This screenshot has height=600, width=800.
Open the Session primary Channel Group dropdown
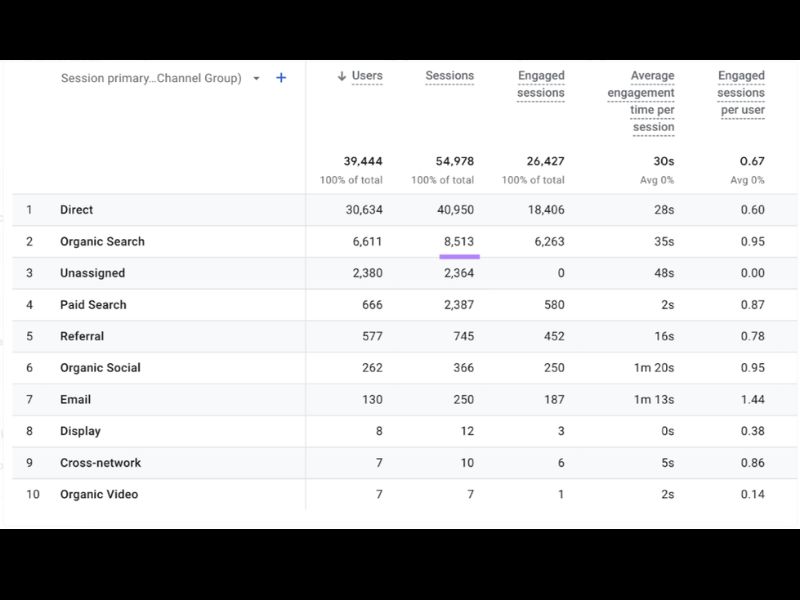pyautogui.click(x=151, y=78)
